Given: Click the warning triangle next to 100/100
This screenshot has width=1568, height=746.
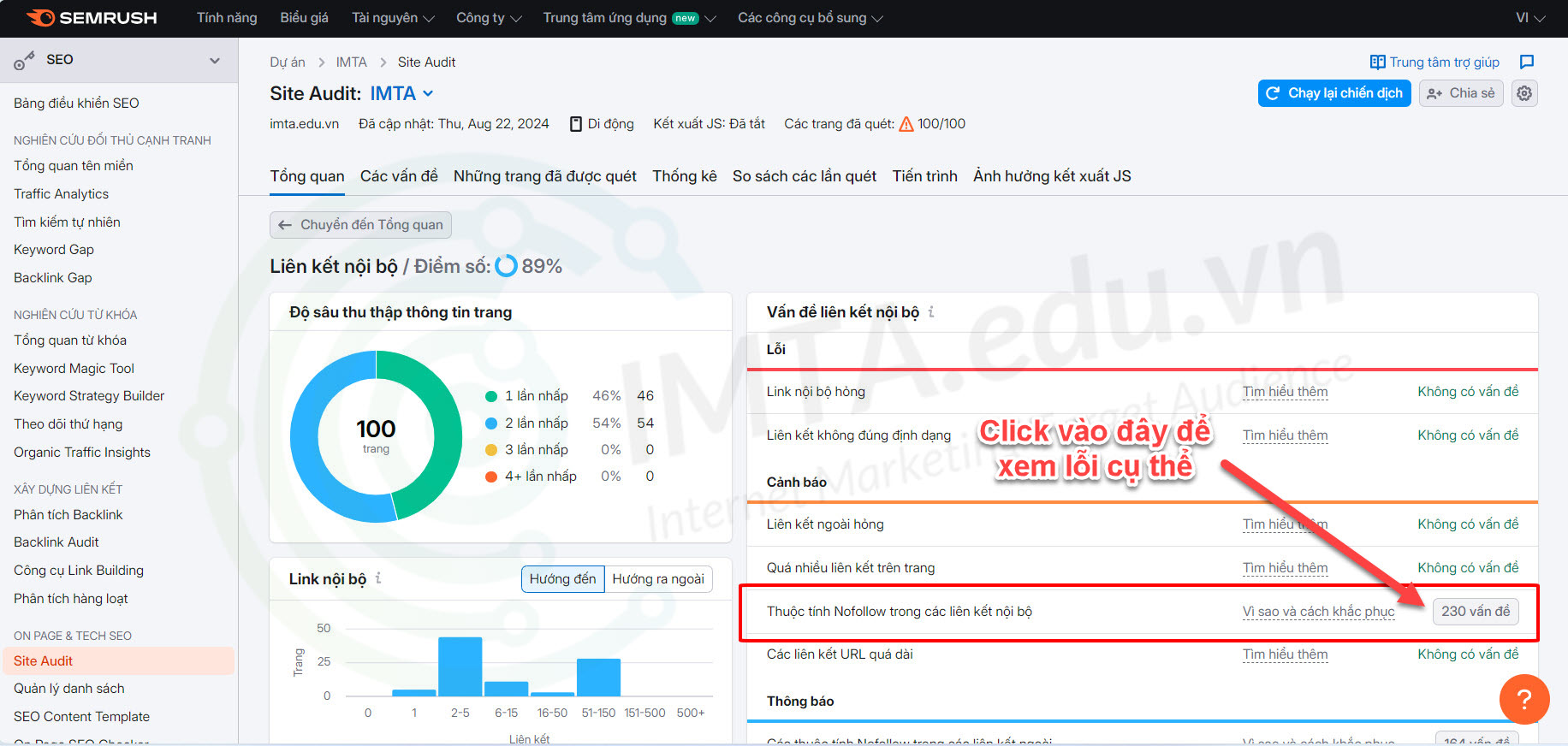Looking at the screenshot, I should point(906,124).
